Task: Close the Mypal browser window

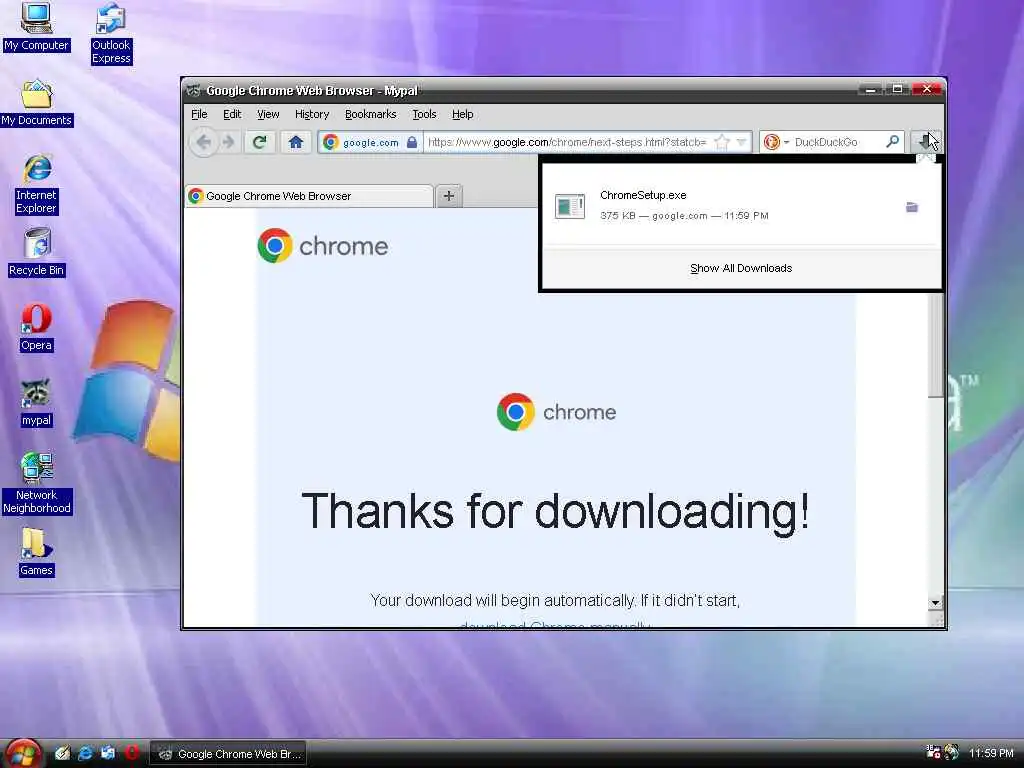Action: coord(927,89)
